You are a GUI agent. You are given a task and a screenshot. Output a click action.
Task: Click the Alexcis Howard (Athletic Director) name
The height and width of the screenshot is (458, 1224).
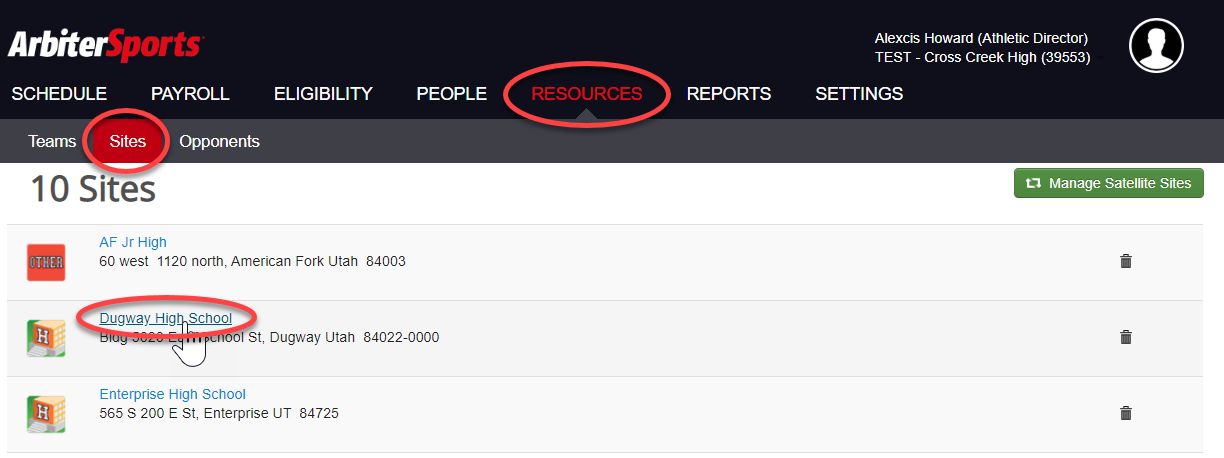[x=981, y=38]
